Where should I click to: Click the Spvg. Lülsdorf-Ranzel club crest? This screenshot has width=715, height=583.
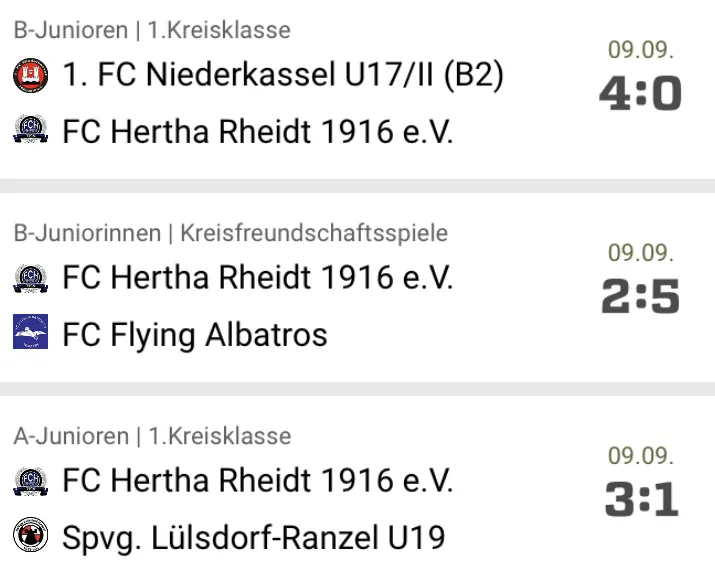31,535
